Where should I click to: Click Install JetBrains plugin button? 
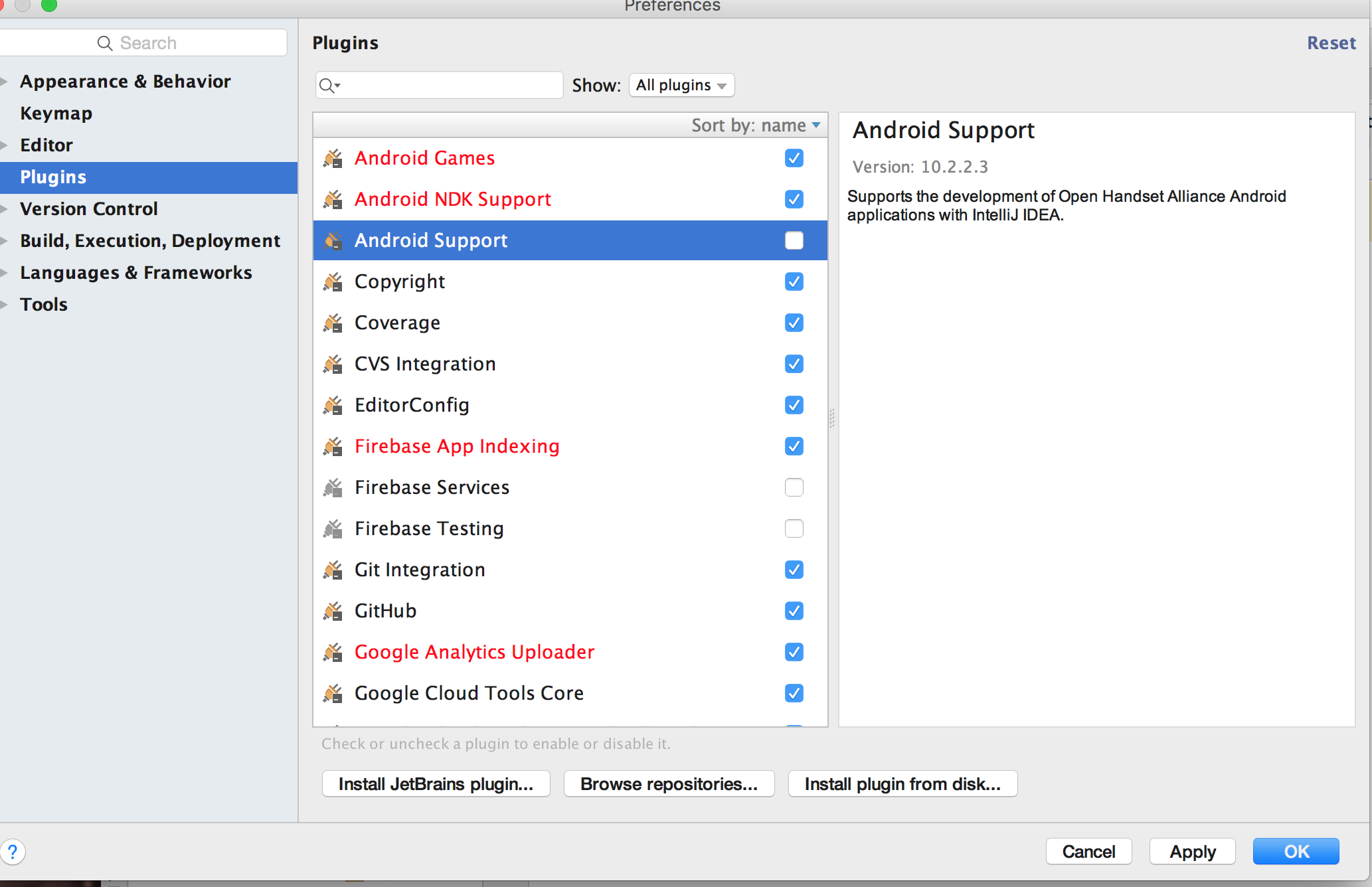tap(436, 783)
